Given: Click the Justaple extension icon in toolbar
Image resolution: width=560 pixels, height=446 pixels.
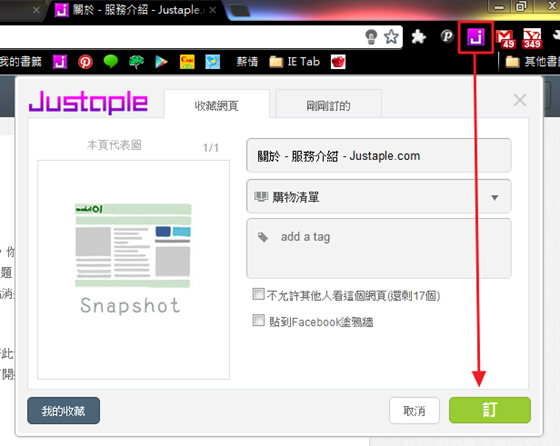Looking at the screenshot, I should coord(476,37).
